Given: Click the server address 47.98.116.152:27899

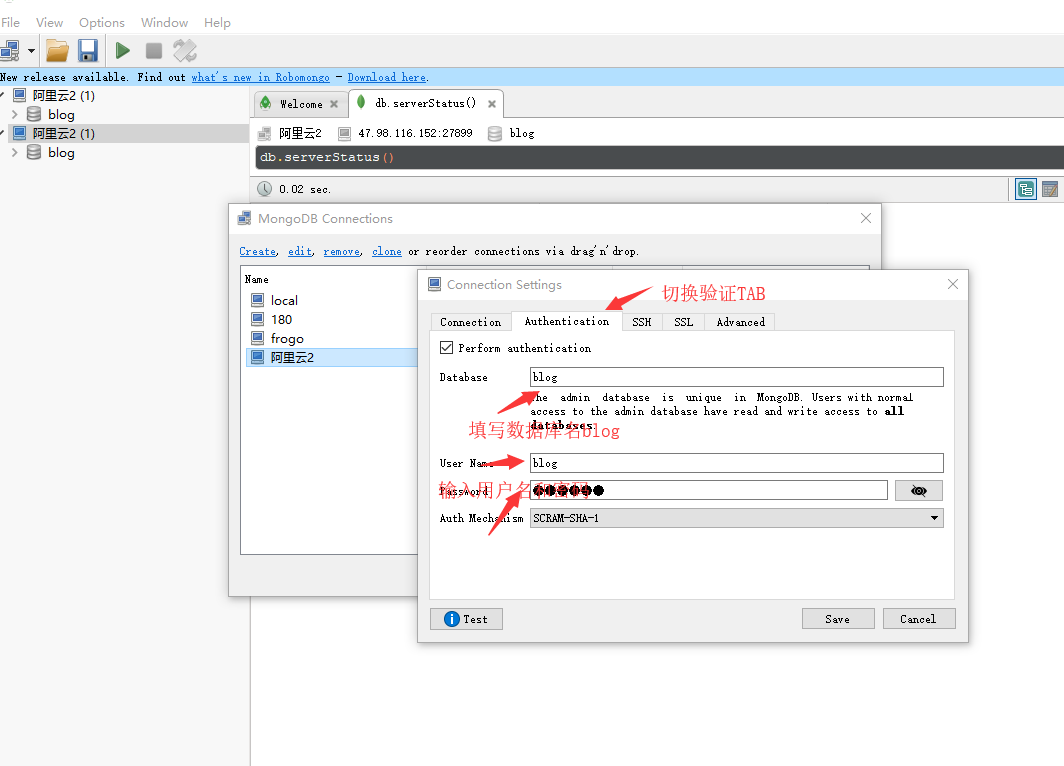Looking at the screenshot, I should coord(415,133).
